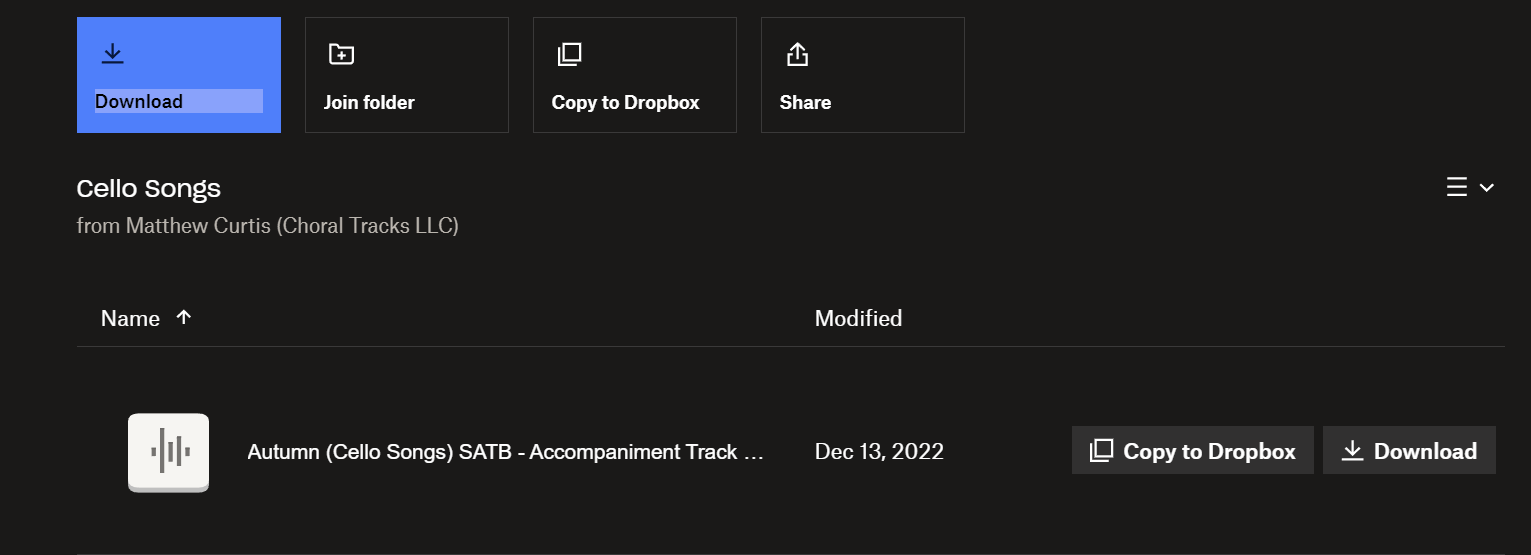
Task: Click the Copy to Dropbox label in the top tile
Action: (625, 102)
